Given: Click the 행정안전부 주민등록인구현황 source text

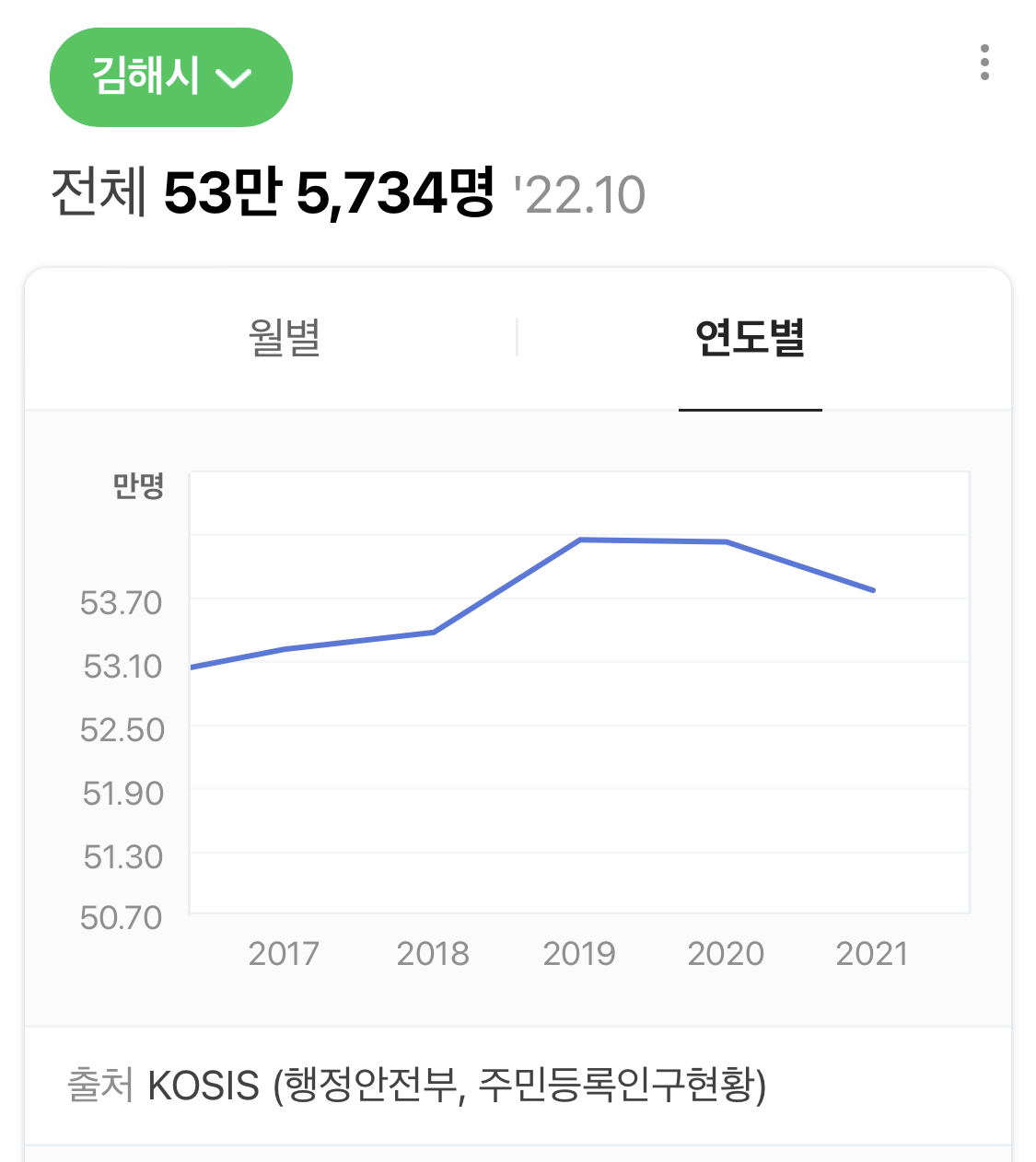Looking at the screenshot, I should click(x=520, y=1086).
